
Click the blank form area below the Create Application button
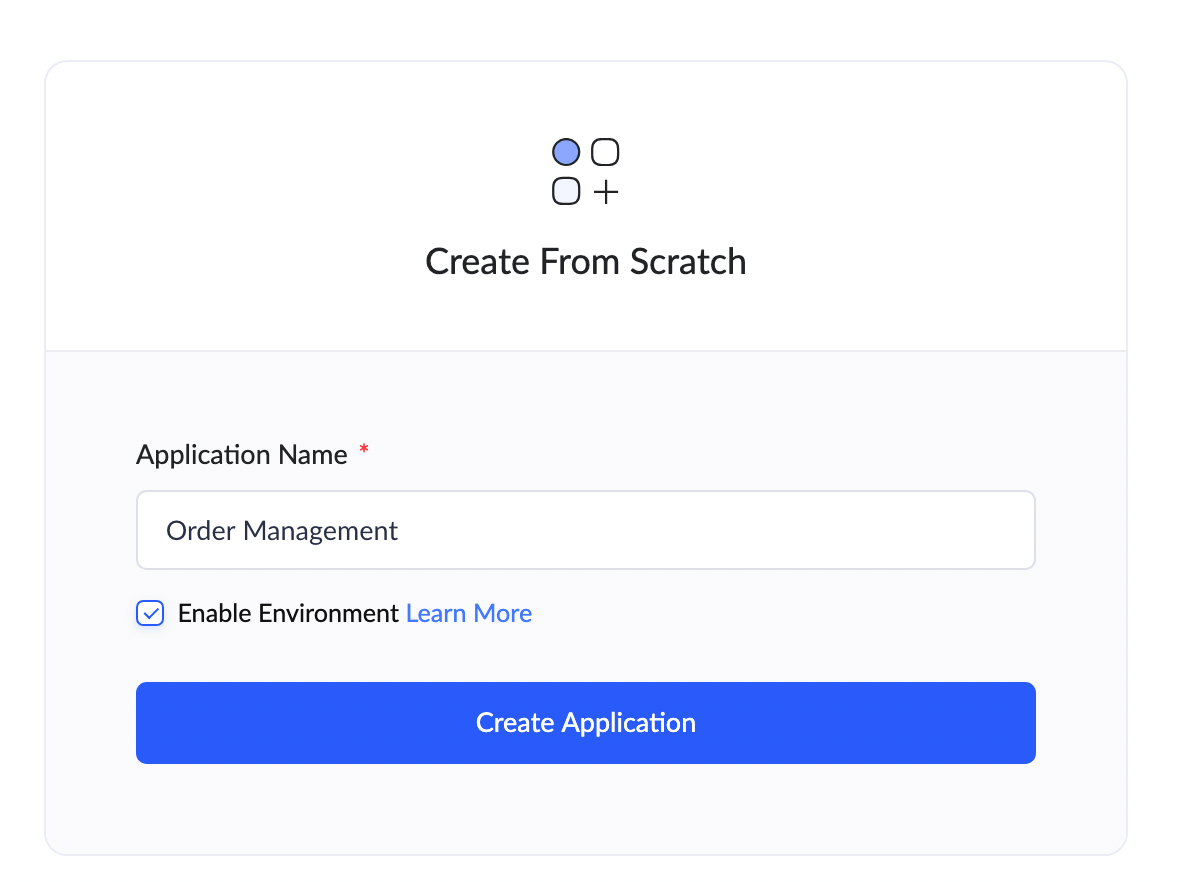pyautogui.click(x=585, y=810)
